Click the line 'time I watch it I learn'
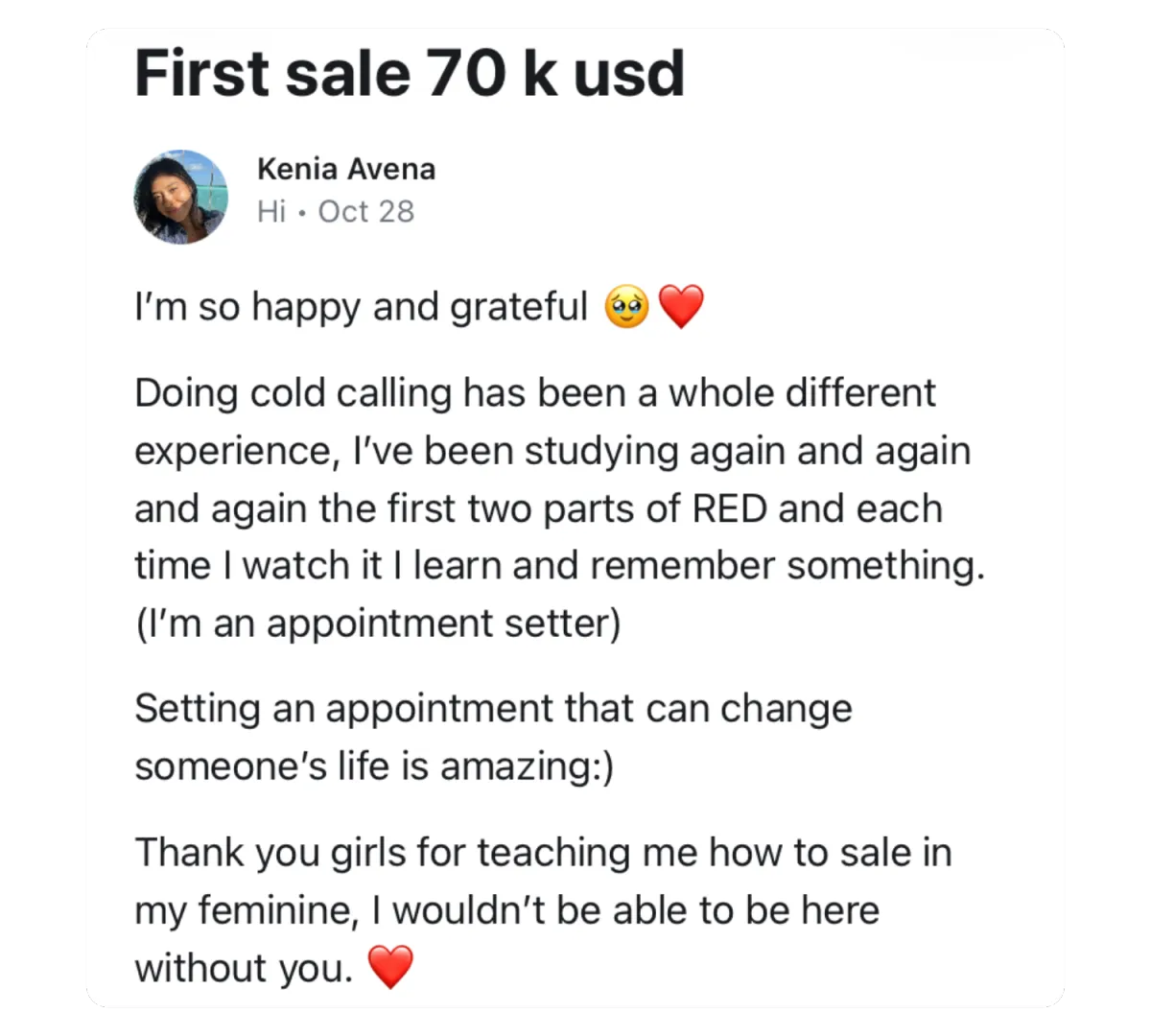The height and width of the screenshot is (1036, 1151). tap(560, 566)
